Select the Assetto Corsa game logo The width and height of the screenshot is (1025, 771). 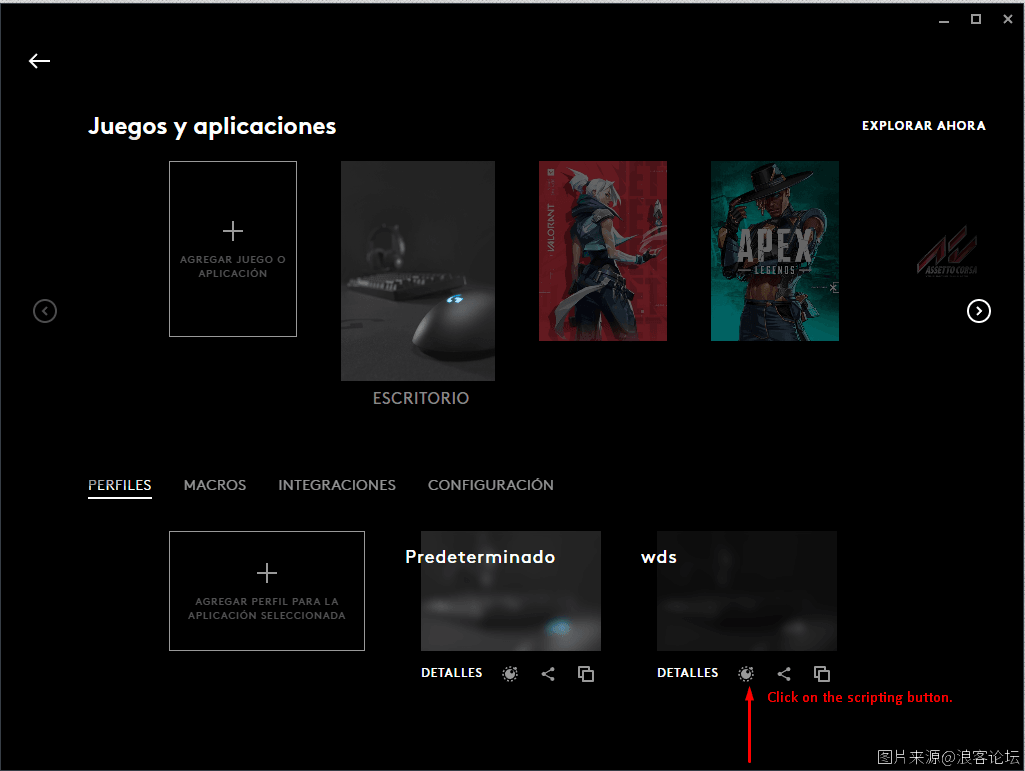(947, 251)
